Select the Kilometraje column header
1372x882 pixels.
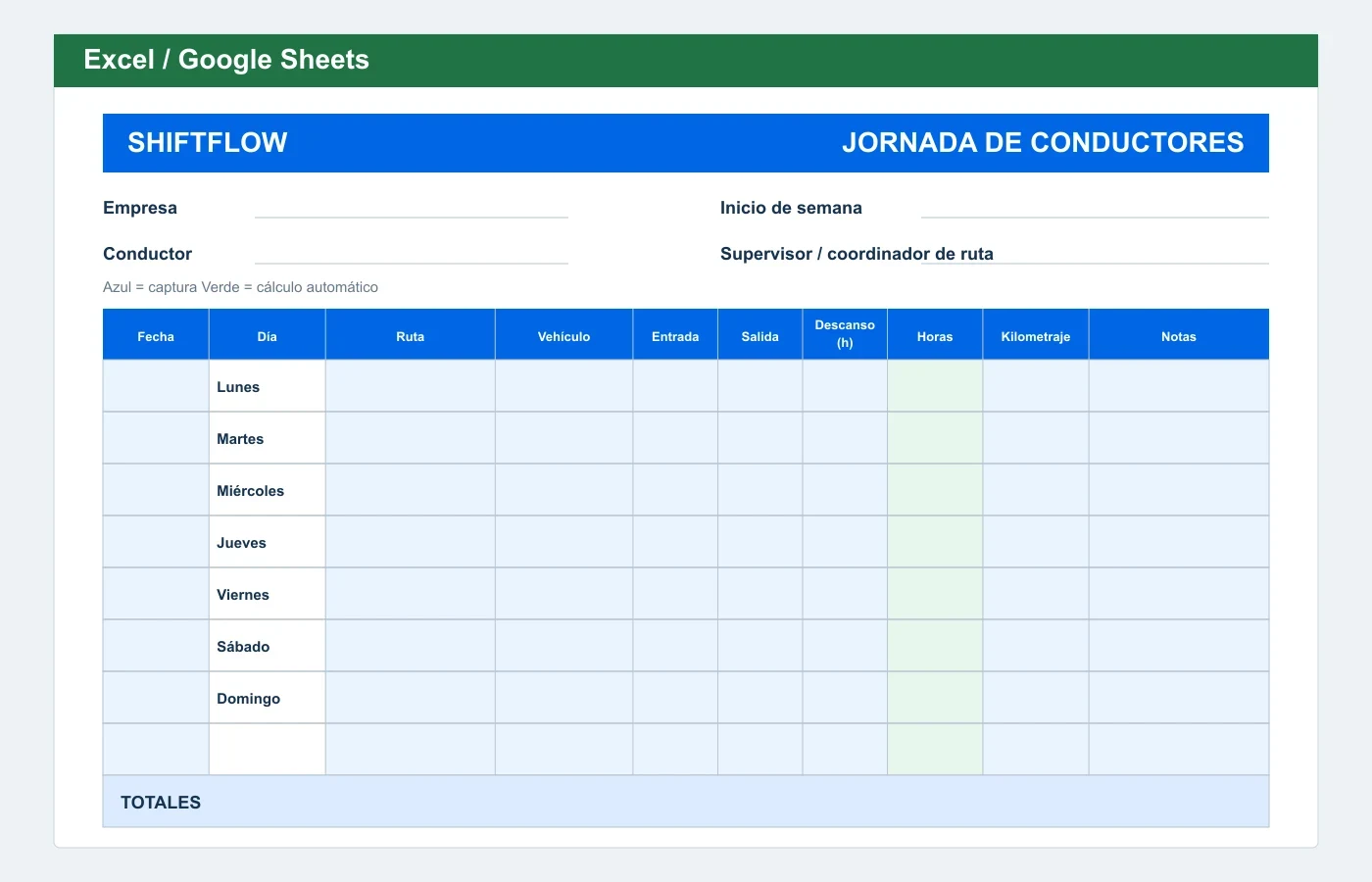click(1036, 335)
